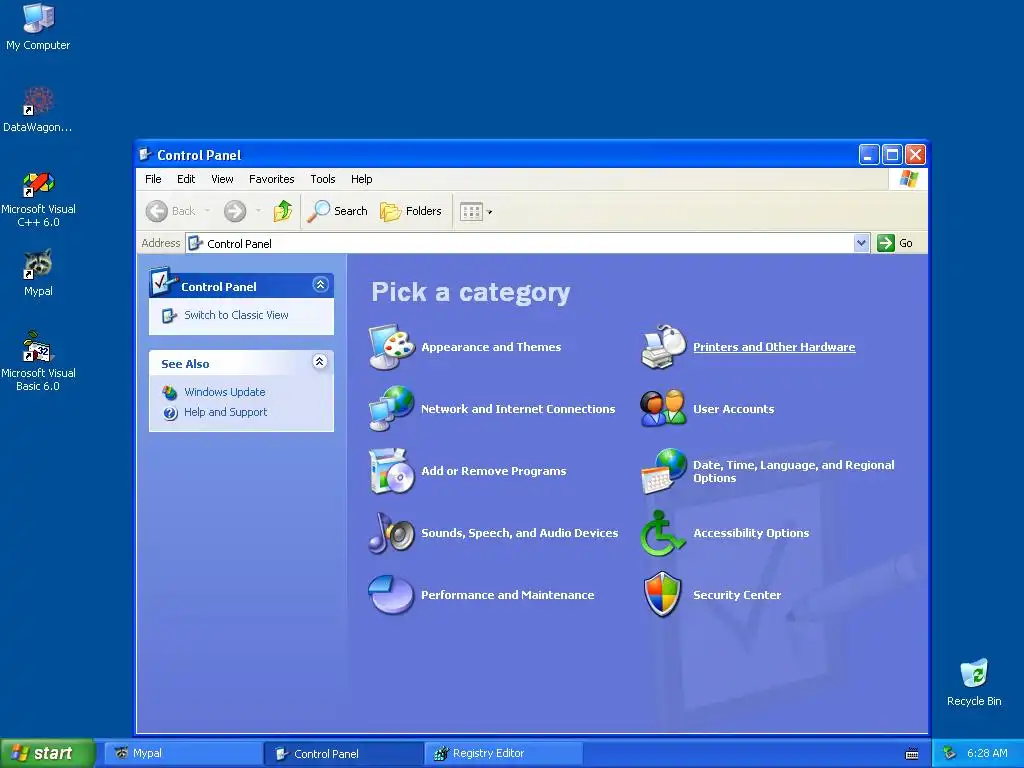The width and height of the screenshot is (1024, 768).
Task: Click the system tray network icon
Action: pos(950,754)
